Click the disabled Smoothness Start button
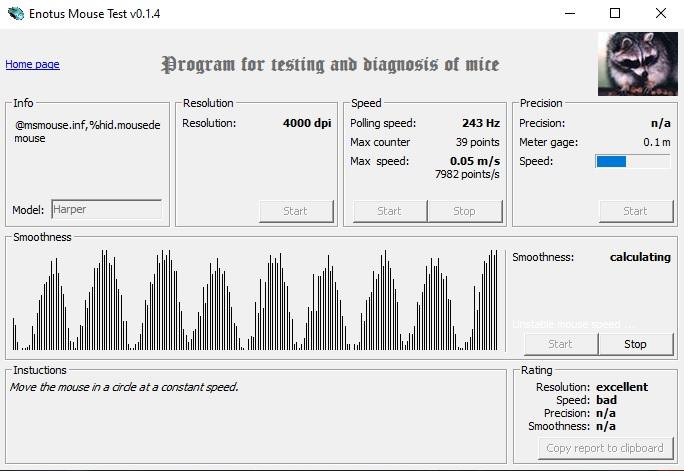 point(561,345)
